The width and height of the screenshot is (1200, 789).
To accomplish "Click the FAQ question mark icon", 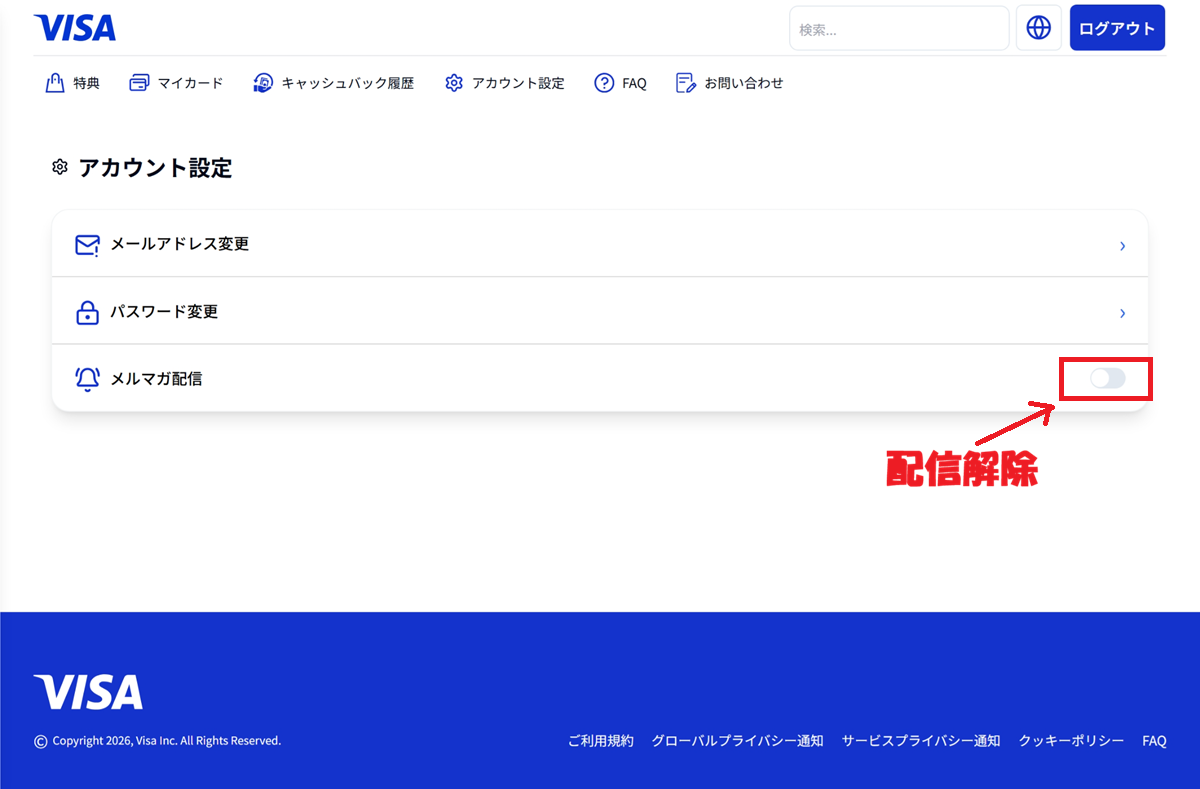I will tap(604, 83).
